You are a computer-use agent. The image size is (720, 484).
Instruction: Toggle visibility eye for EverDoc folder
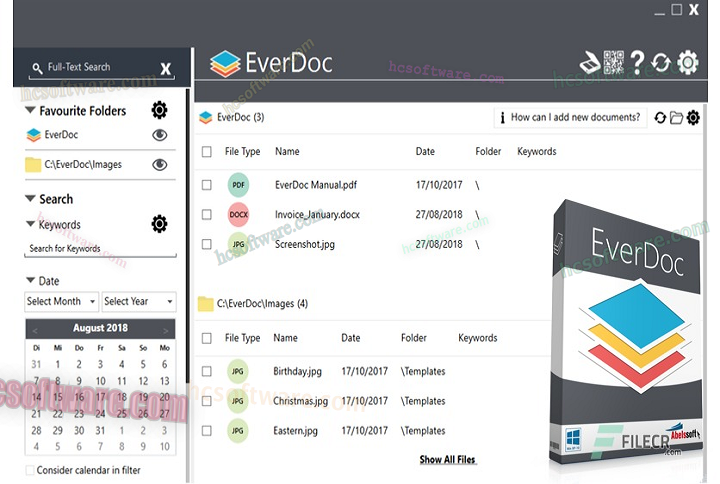click(x=159, y=135)
